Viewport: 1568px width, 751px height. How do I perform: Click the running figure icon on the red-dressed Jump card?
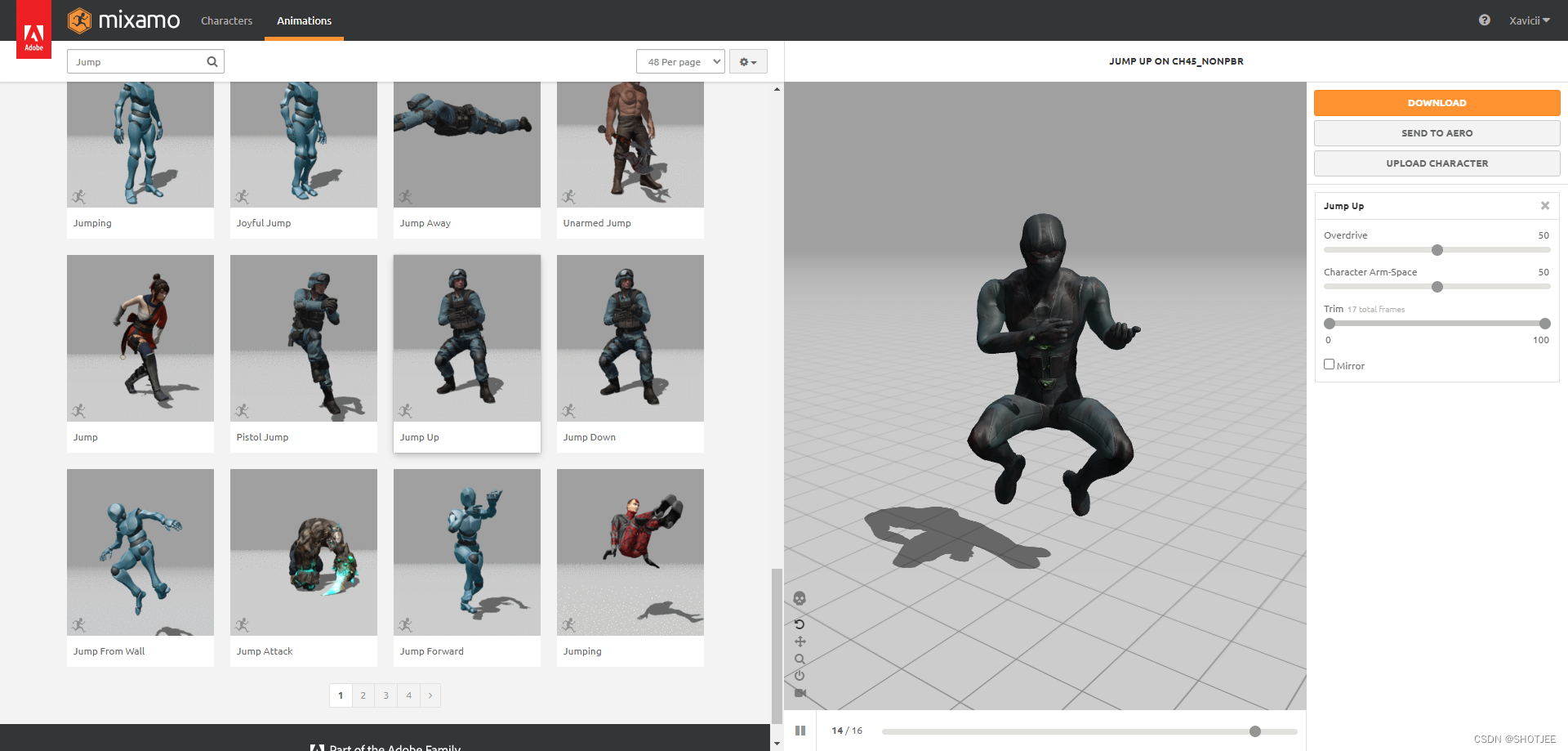[78, 411]
